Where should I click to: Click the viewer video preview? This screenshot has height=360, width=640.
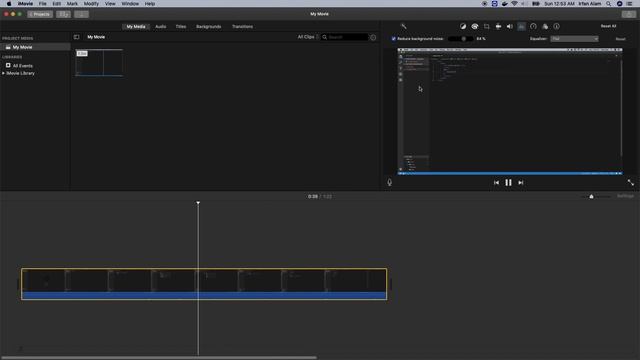[x=510, y=111]
